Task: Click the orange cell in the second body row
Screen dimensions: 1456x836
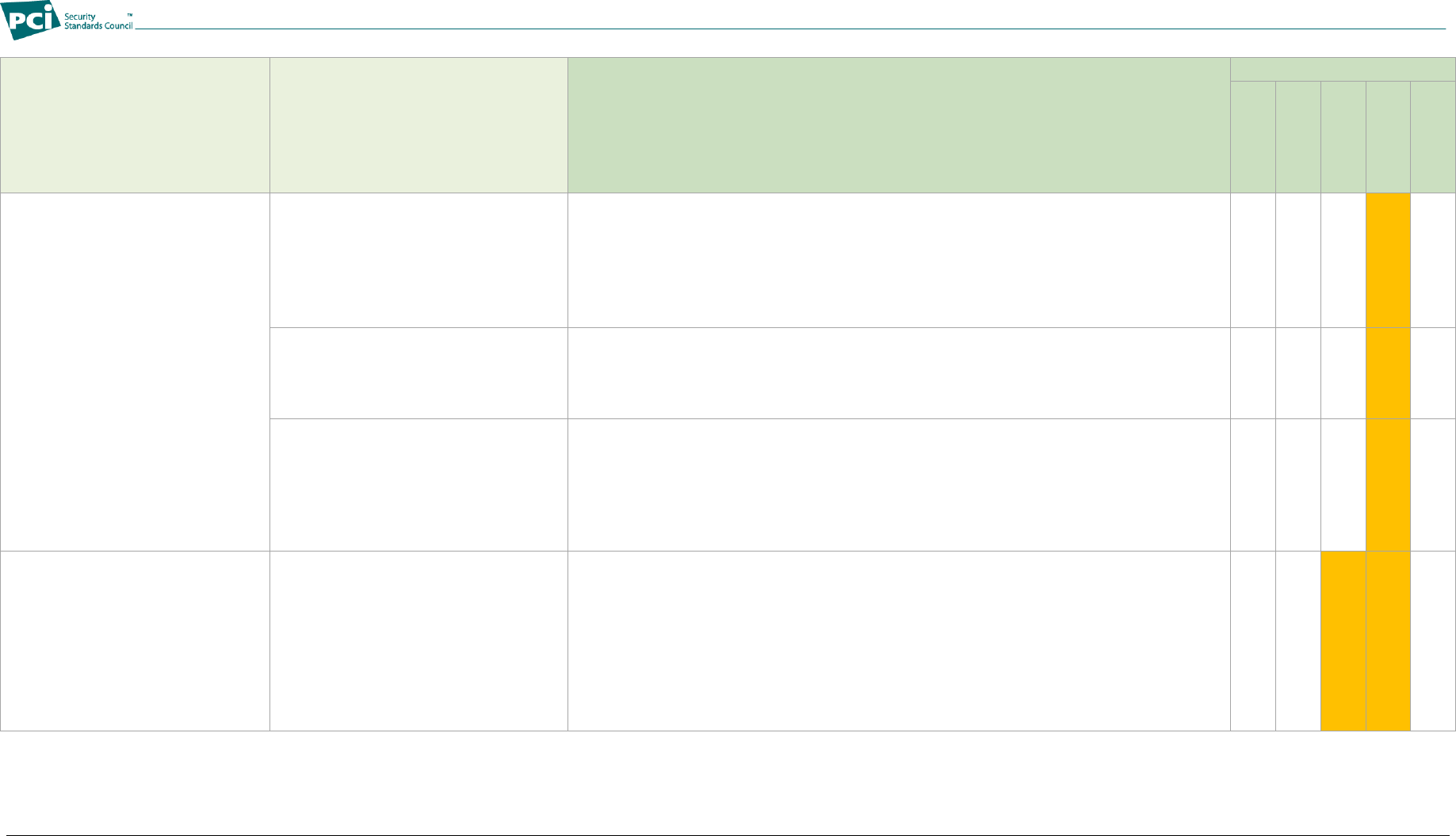Action: [x=1388, y=373]
